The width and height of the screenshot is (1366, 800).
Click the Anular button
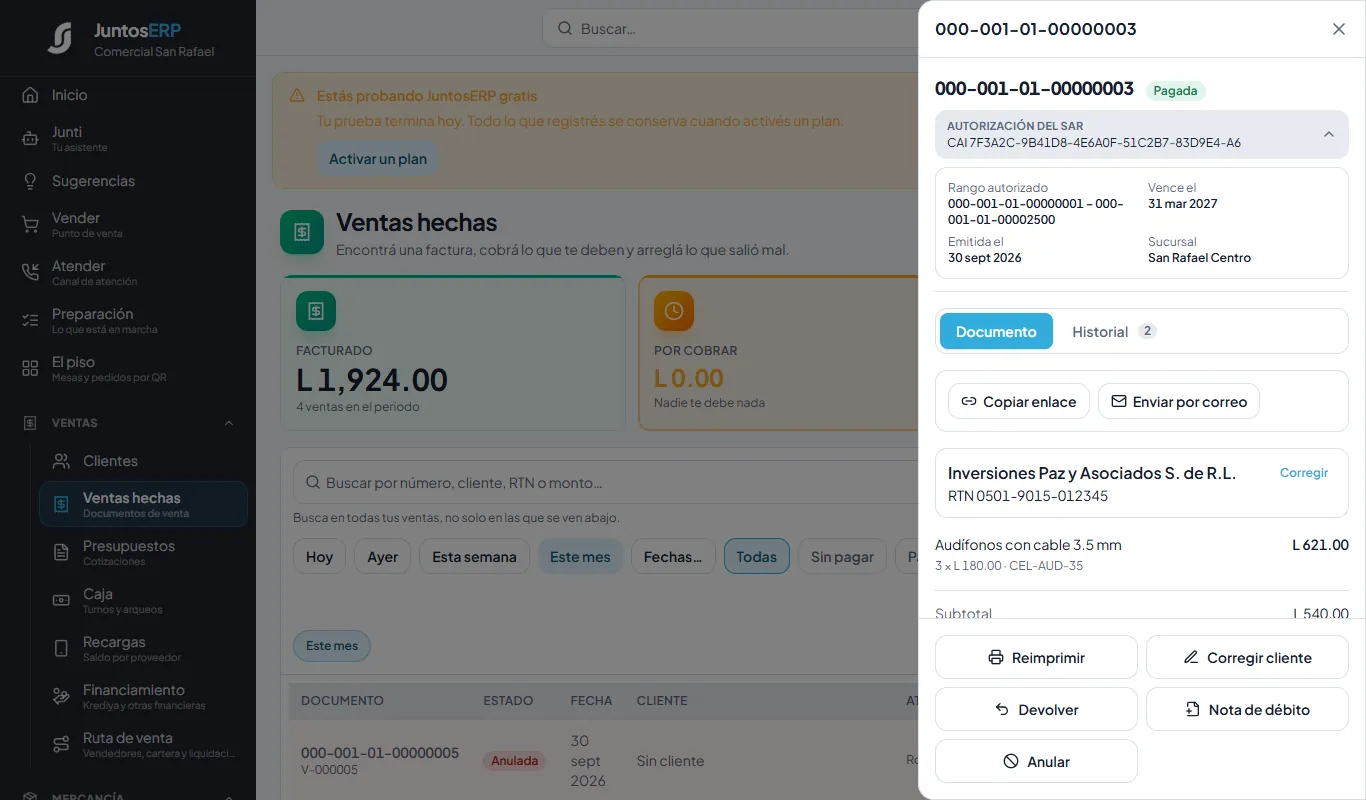1036,761
